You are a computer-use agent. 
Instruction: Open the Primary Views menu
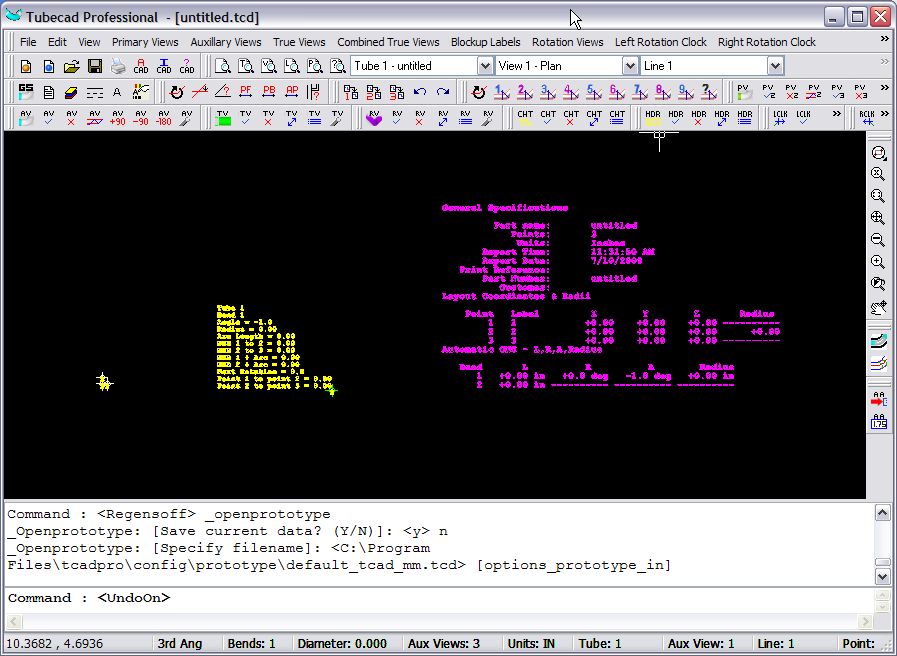tap(145, 42)
